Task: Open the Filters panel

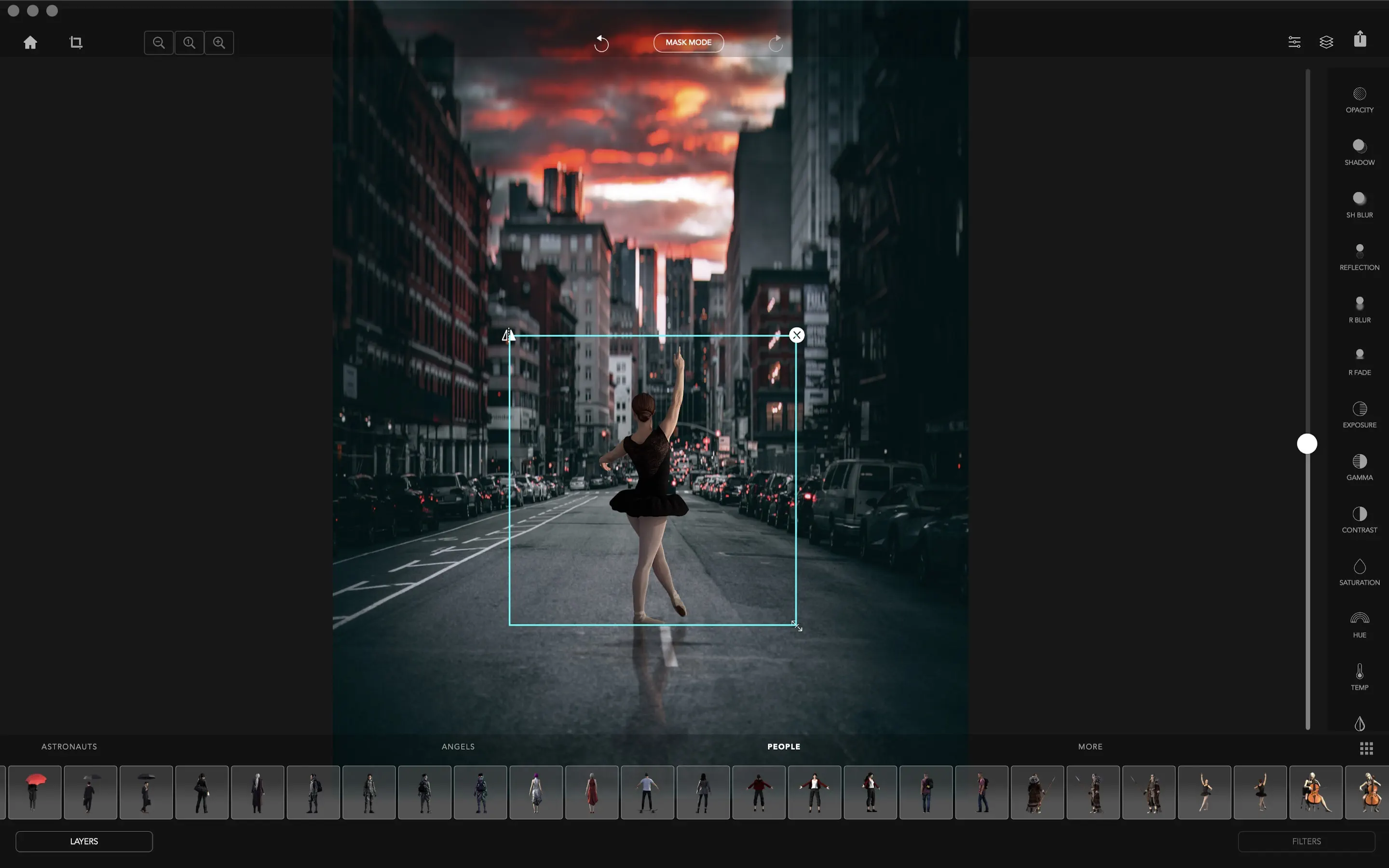Action: [1307, 841]
